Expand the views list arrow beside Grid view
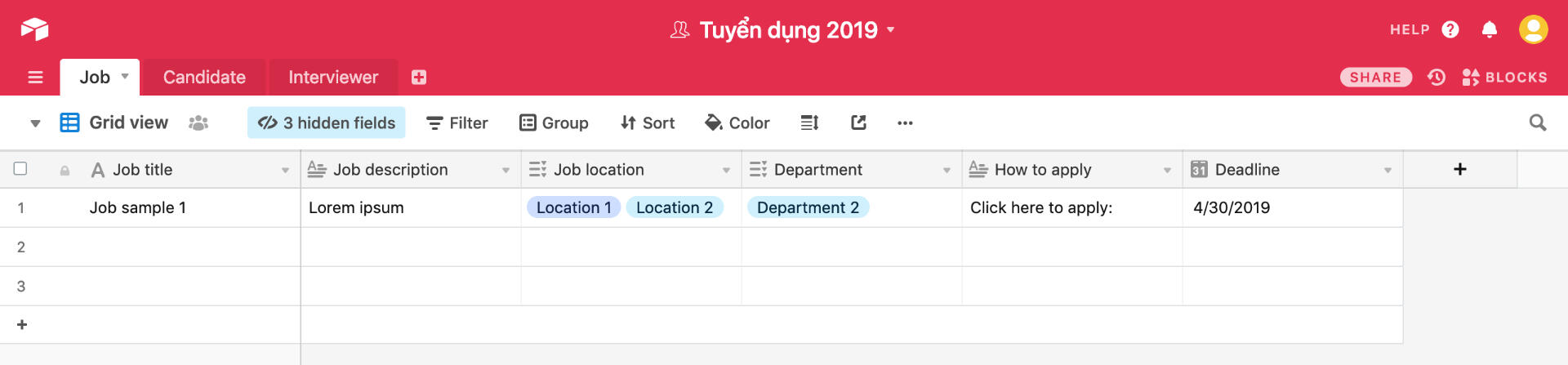This screenshot has width=1568, height=365. tap(35, 123)
